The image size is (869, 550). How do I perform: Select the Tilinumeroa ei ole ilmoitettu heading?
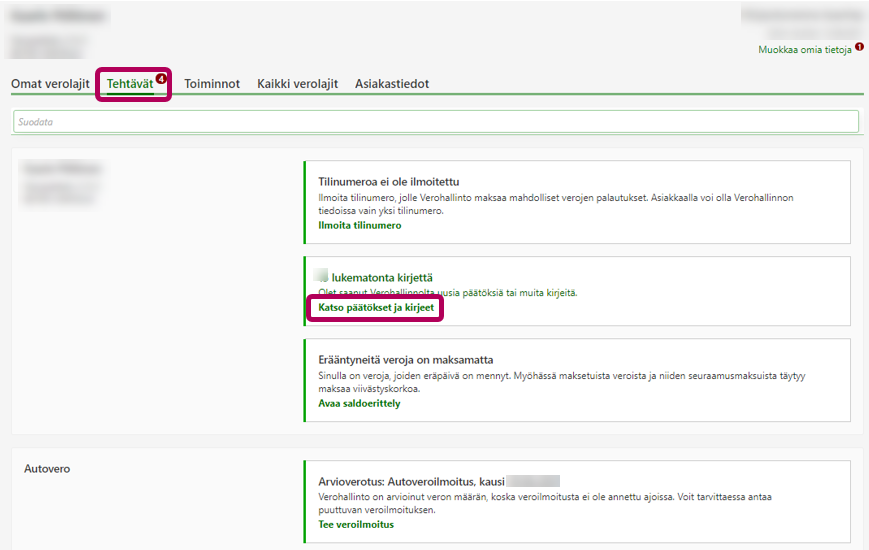[388, 182]
